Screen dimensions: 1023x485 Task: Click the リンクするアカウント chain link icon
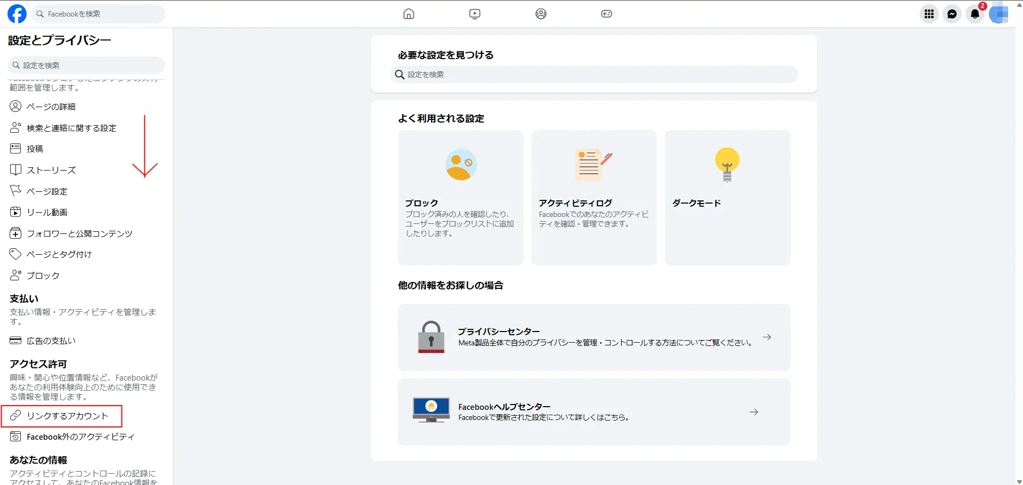coord(16,416)
